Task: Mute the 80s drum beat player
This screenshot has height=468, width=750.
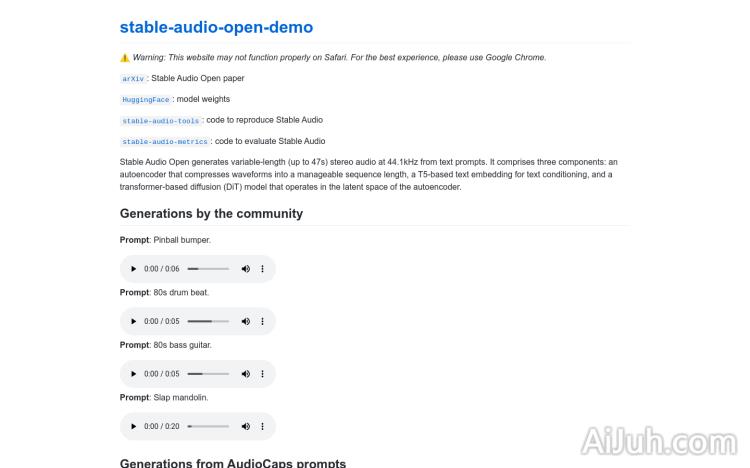Action: 246,322
